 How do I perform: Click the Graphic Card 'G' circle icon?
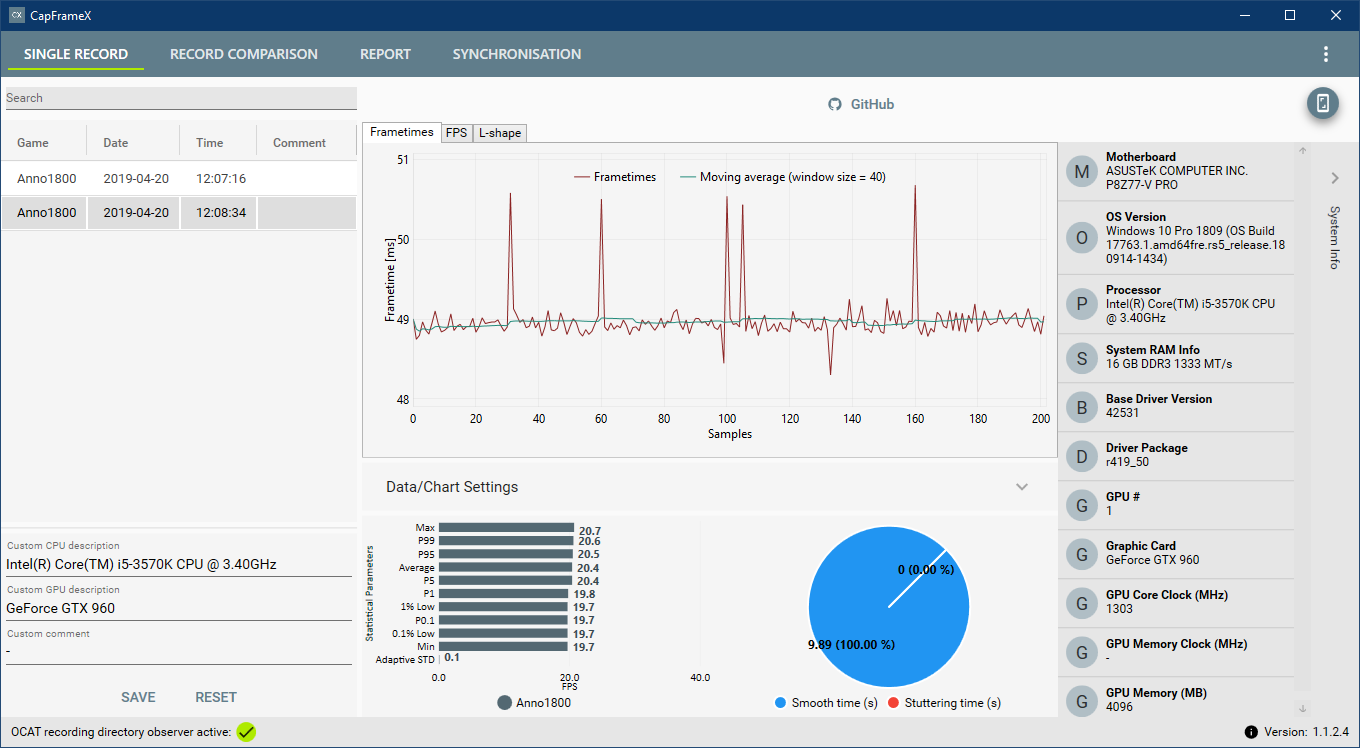tap(1082, 553)
